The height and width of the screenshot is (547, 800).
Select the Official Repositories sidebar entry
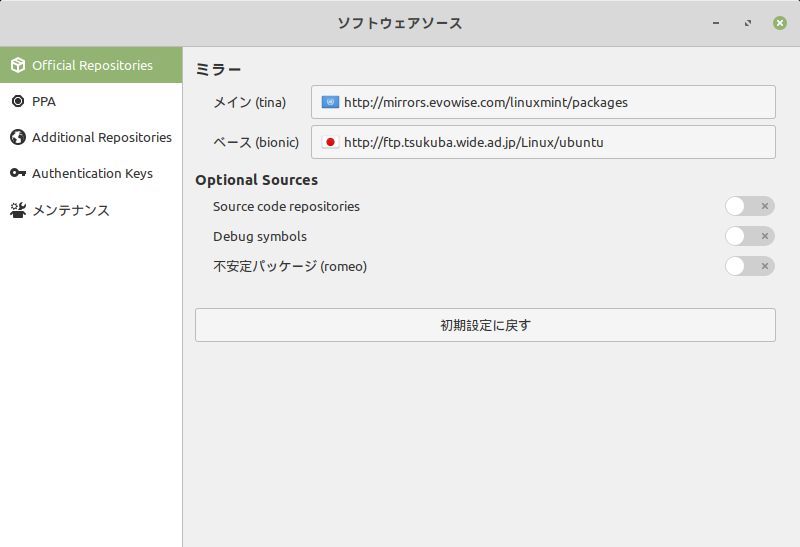(92, 65)
